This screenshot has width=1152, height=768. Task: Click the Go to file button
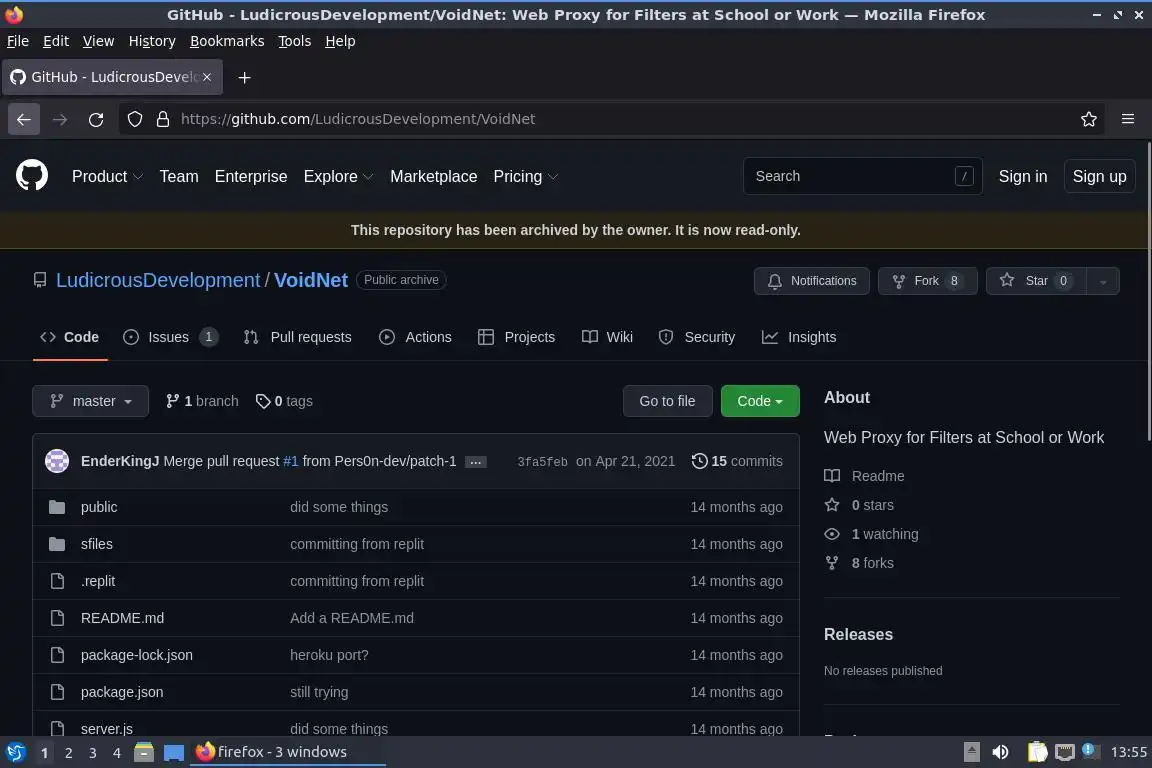tap(667, 401)
